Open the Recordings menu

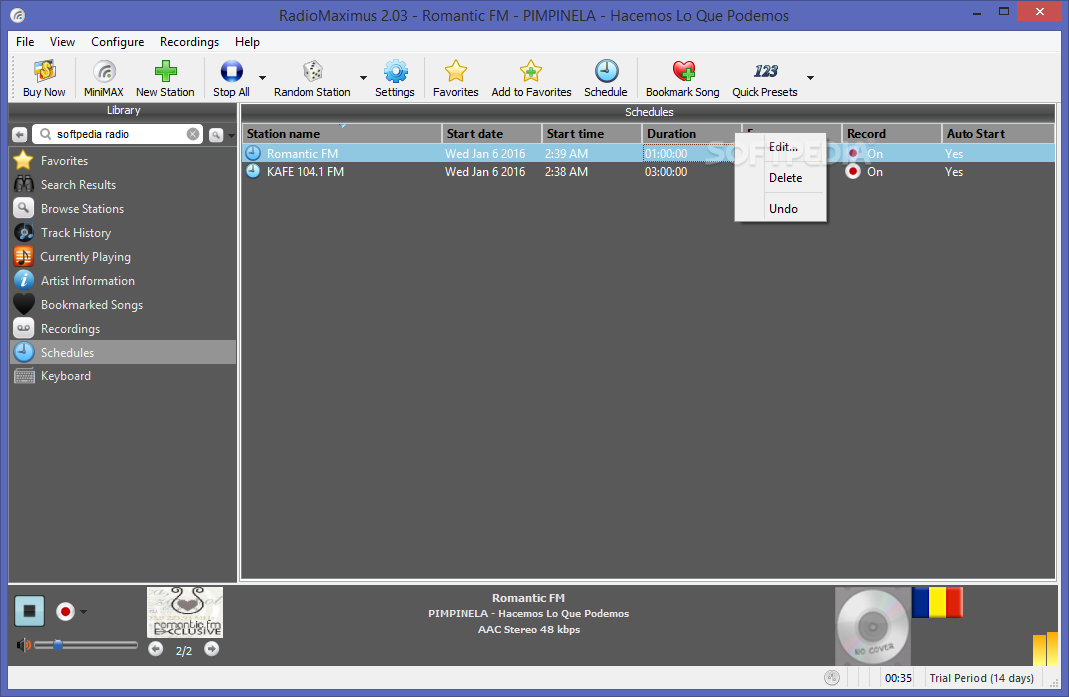pyautogui.click(x=190, y=42)
